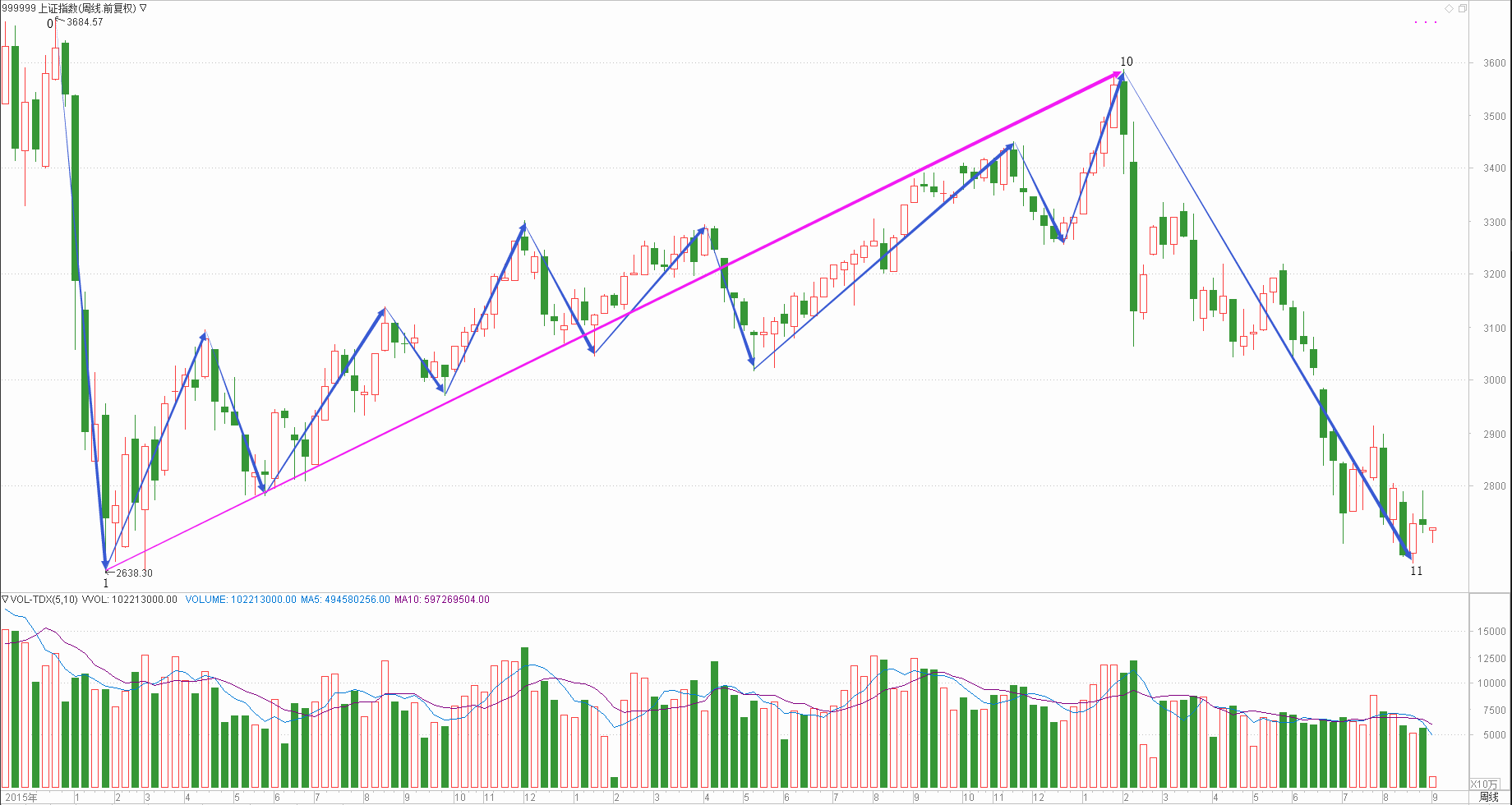Screen dimensions: 1512x805
Task: Click the overlapping-squares restore icon on chart
Action: [x=1462, y=8]
